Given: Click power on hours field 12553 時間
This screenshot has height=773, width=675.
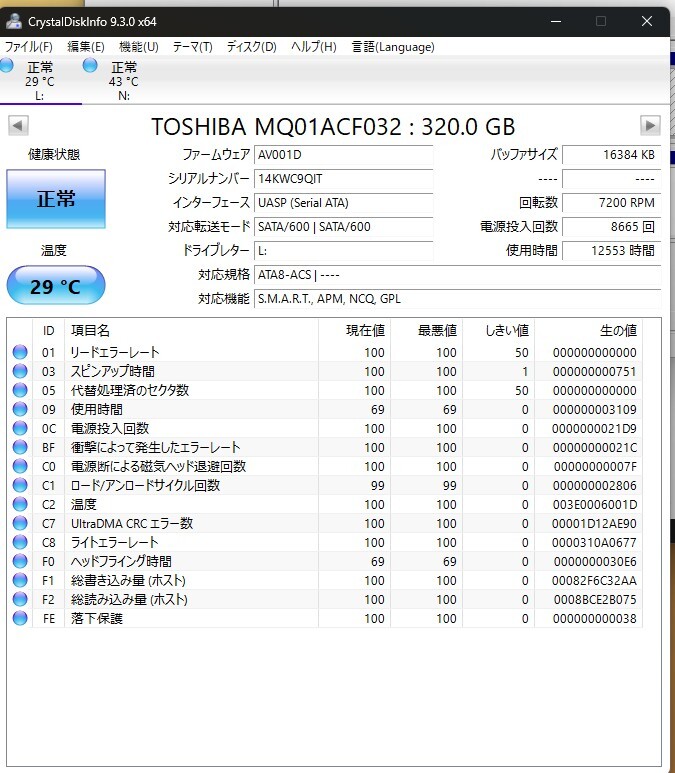Looking at the screenshot, I should 611,250.
